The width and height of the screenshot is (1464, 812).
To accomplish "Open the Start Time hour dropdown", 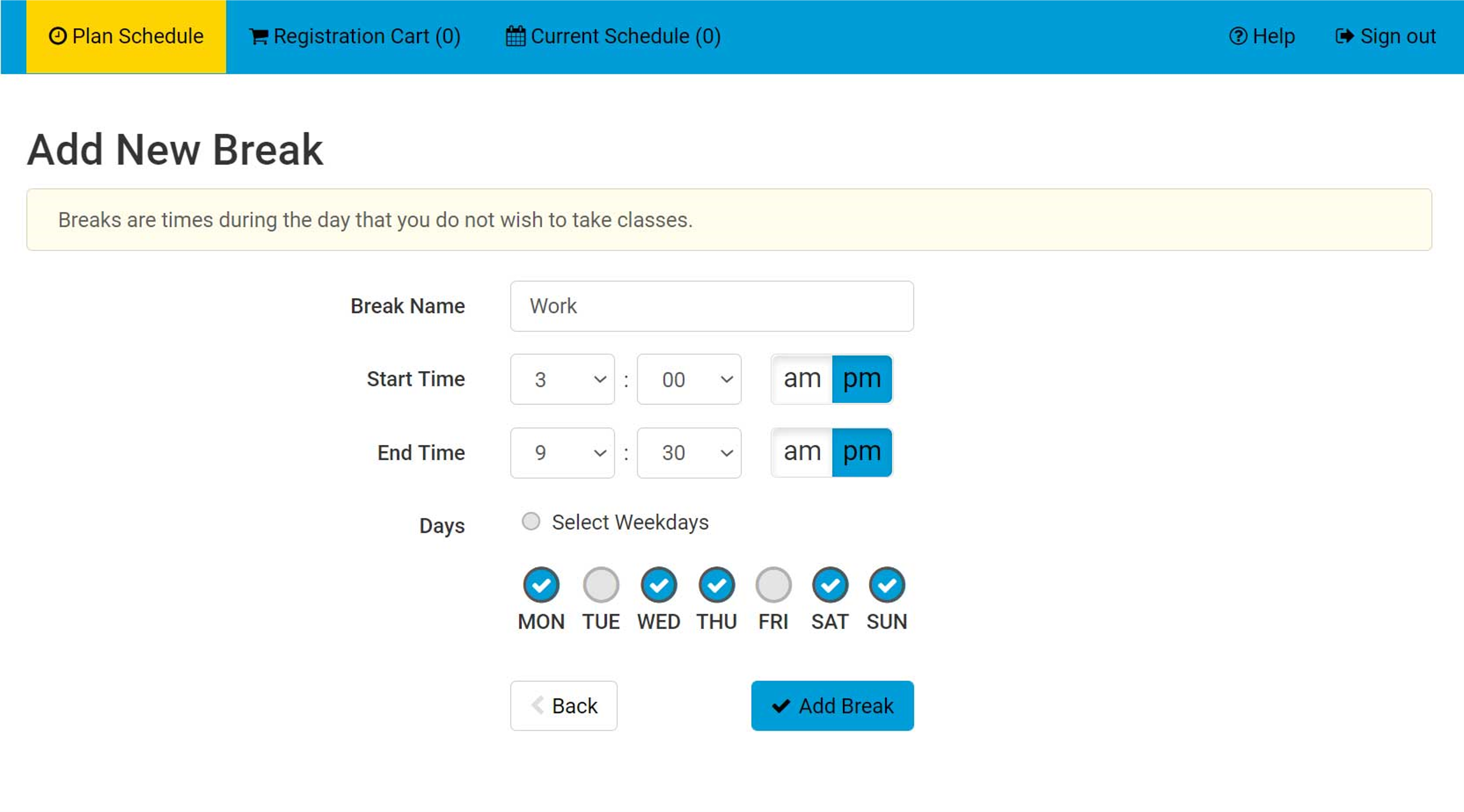I will pos(562,379).
